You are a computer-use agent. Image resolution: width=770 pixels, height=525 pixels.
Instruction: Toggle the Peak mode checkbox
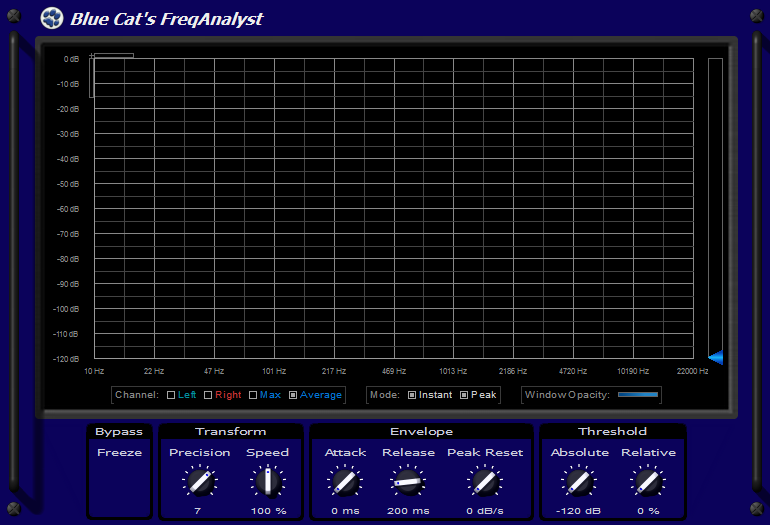(464, 395)
